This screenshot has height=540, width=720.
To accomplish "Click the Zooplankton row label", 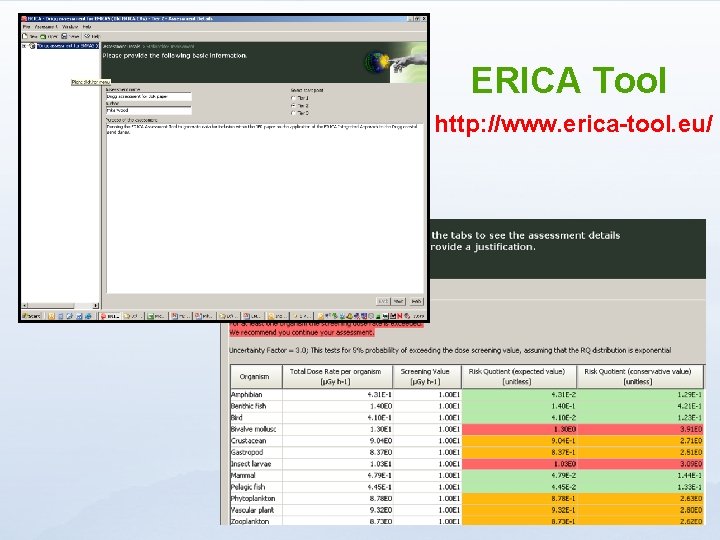I will pyautogui.click(x=250, y=521).
